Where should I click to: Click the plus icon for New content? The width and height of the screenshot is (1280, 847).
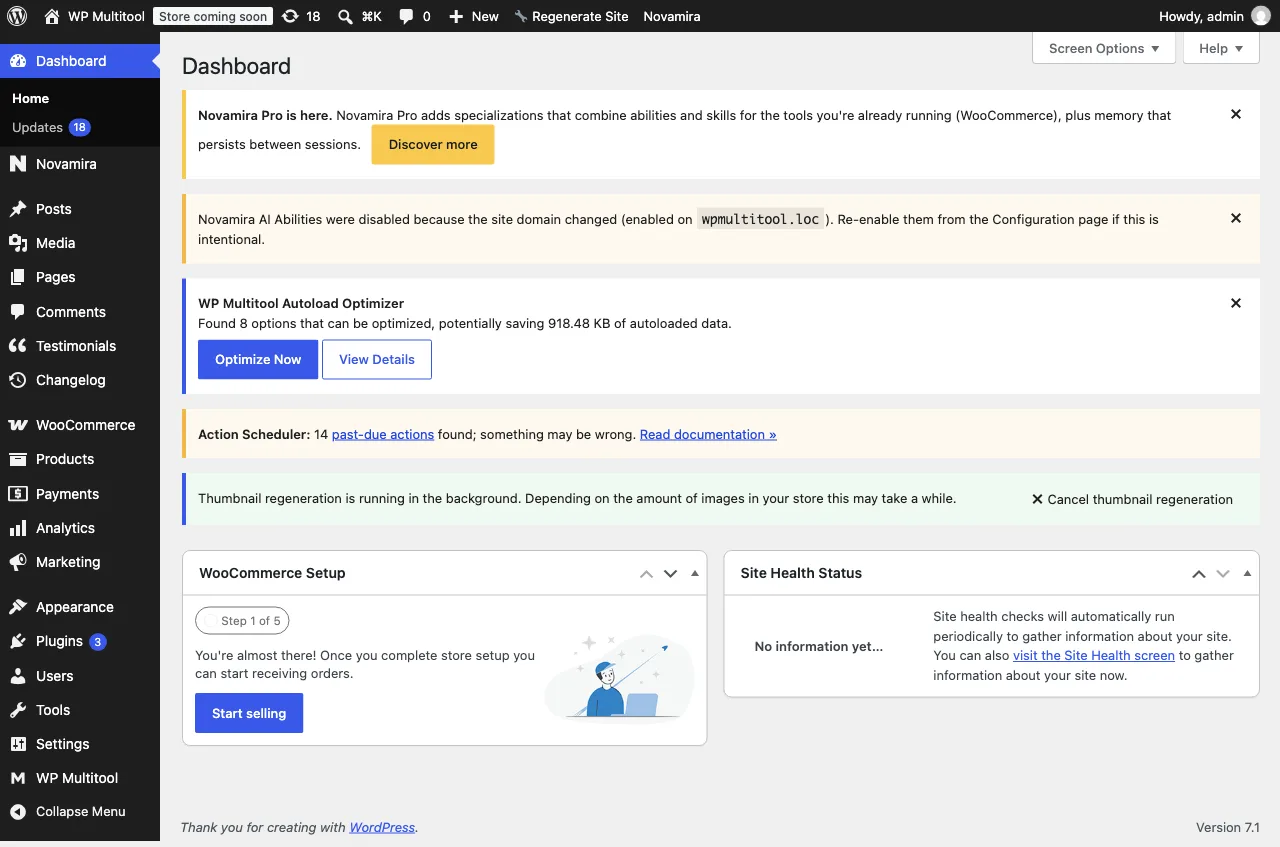[x=456, y=16]
